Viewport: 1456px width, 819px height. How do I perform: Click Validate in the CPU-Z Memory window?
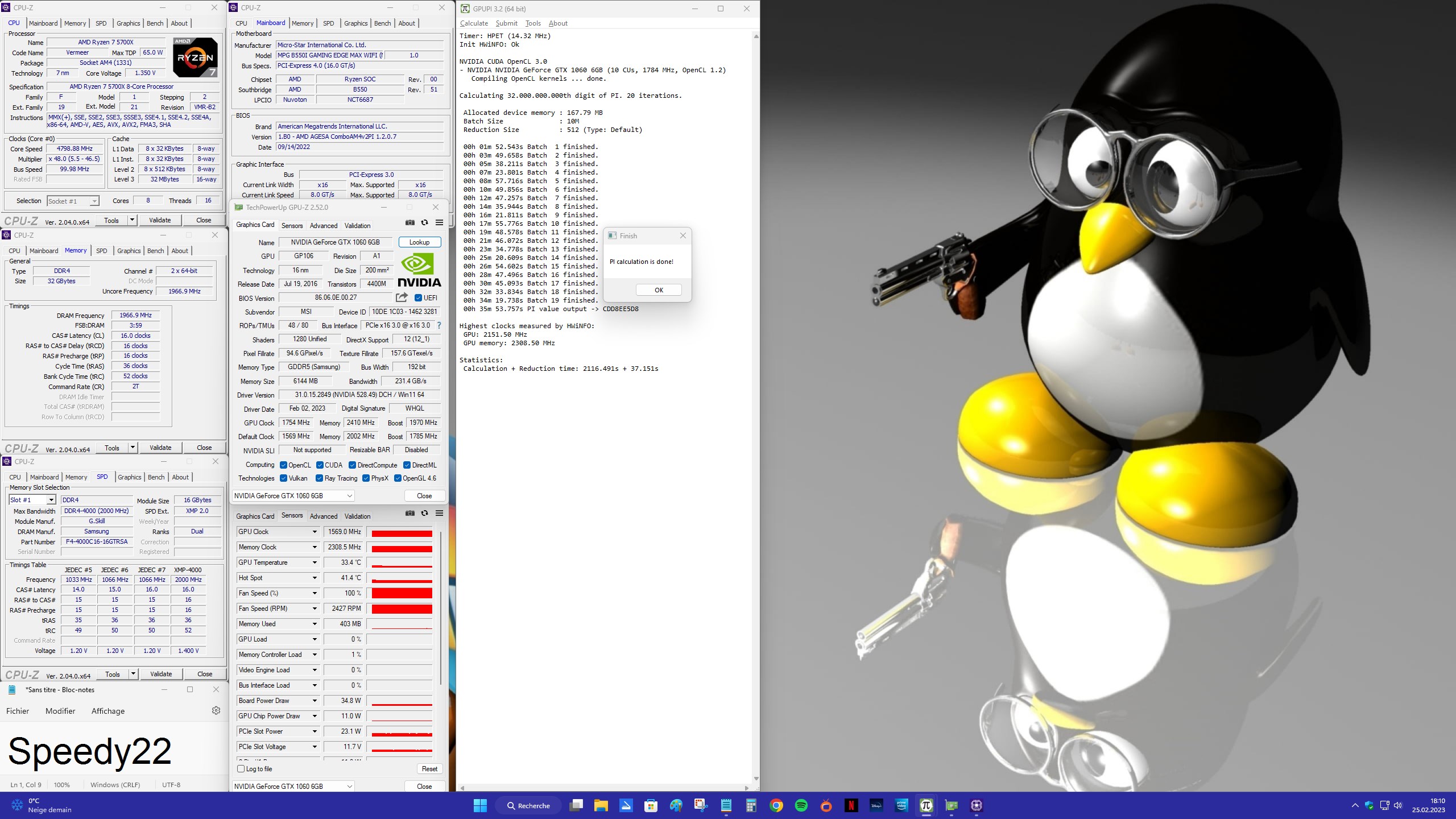pos(160,448)
